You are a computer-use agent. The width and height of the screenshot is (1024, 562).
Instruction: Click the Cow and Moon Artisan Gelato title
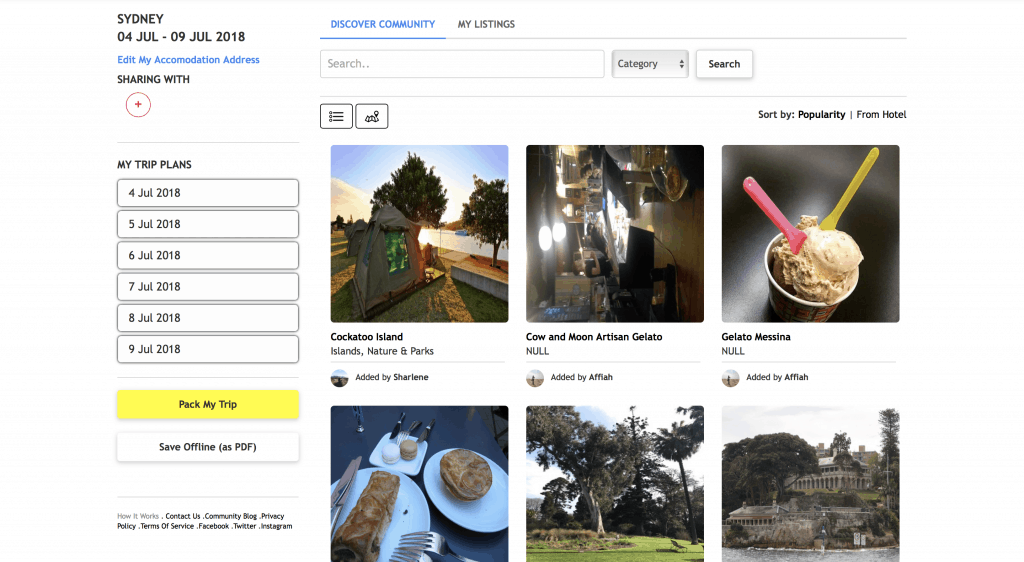tap(594, 337)
